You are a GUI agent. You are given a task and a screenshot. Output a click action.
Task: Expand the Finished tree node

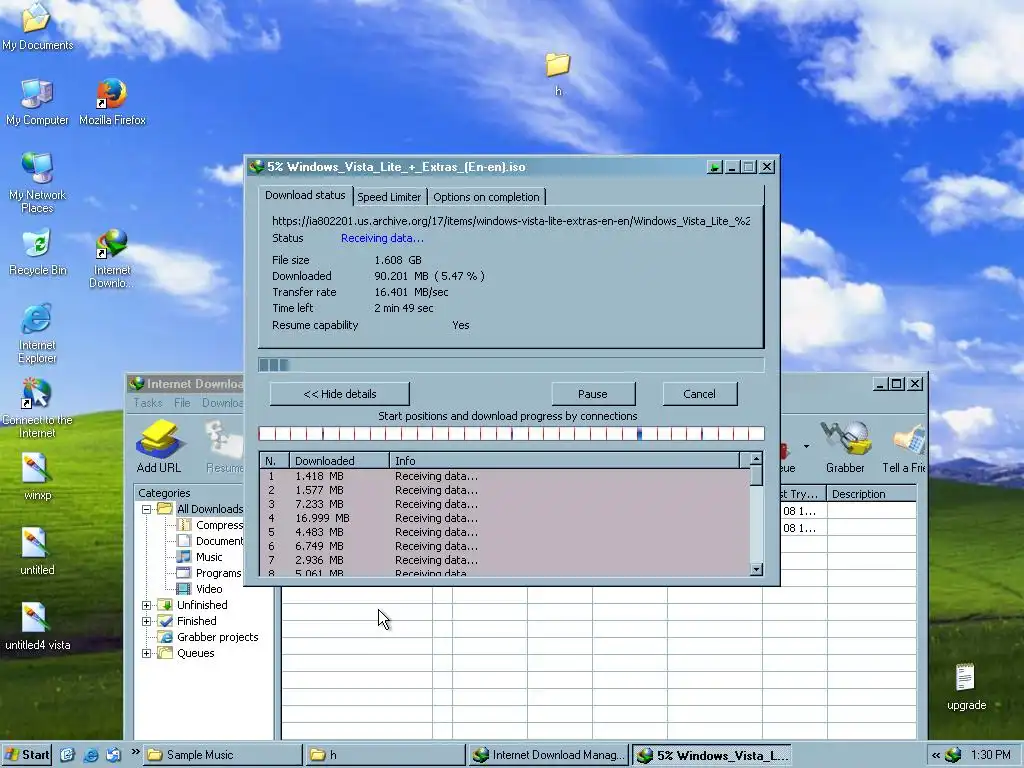(x=146, y=621)
